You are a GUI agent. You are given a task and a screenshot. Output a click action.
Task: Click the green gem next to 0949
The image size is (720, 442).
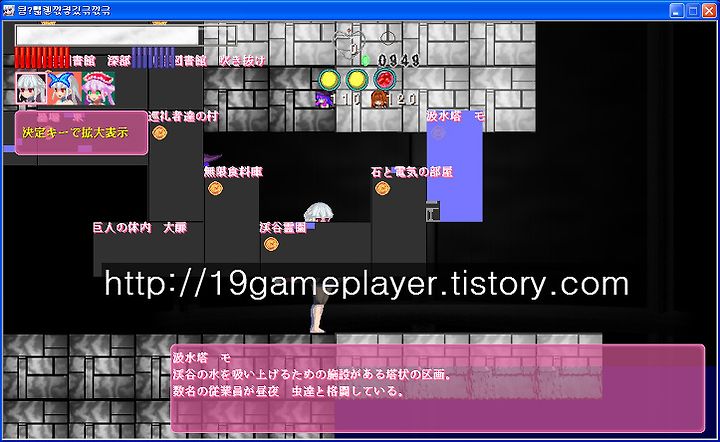click(365, 60)
